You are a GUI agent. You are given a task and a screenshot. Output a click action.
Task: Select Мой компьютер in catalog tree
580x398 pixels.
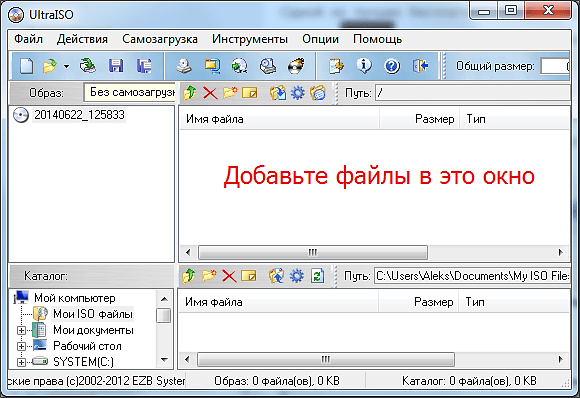[75, 298]
